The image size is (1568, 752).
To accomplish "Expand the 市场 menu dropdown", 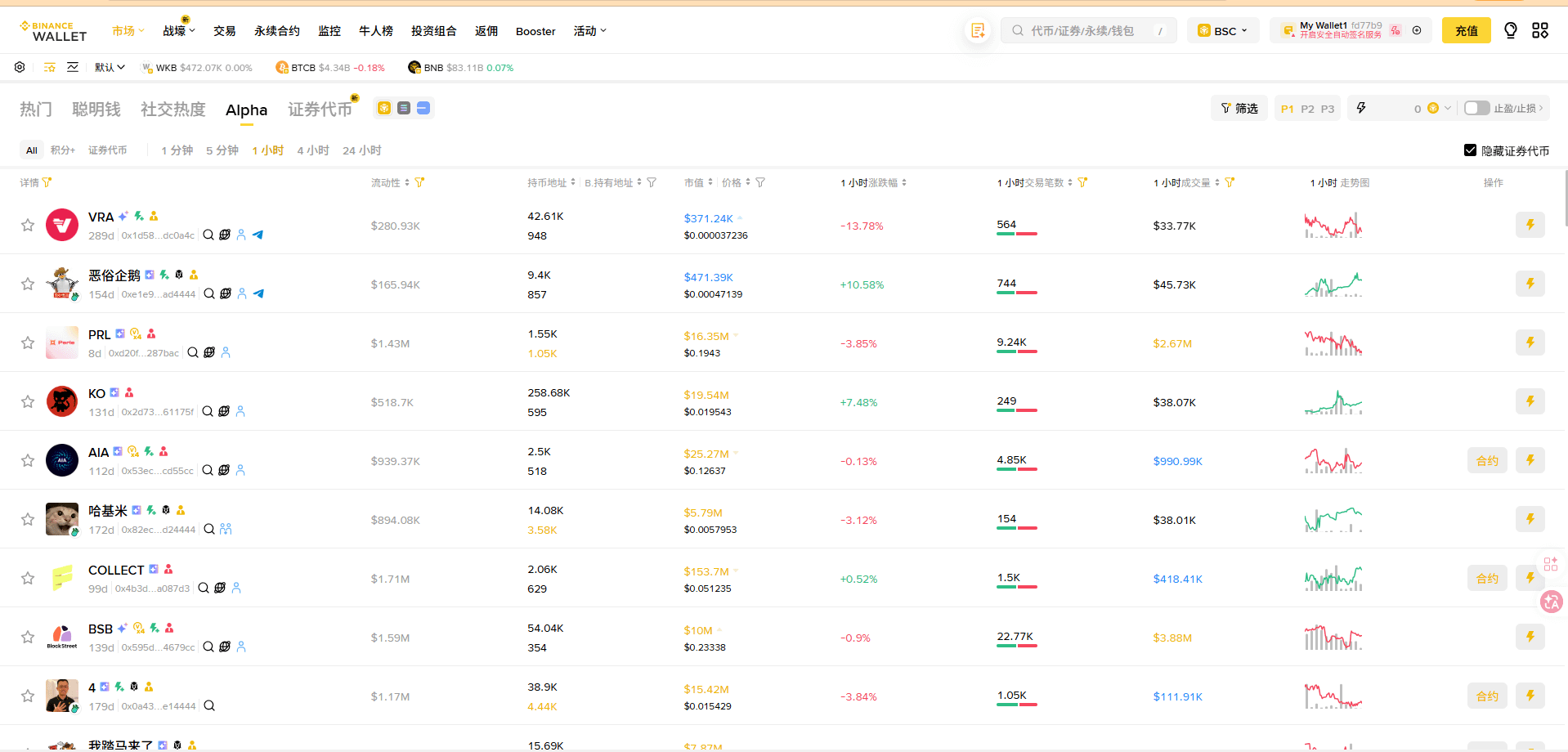I will point(128,30).
